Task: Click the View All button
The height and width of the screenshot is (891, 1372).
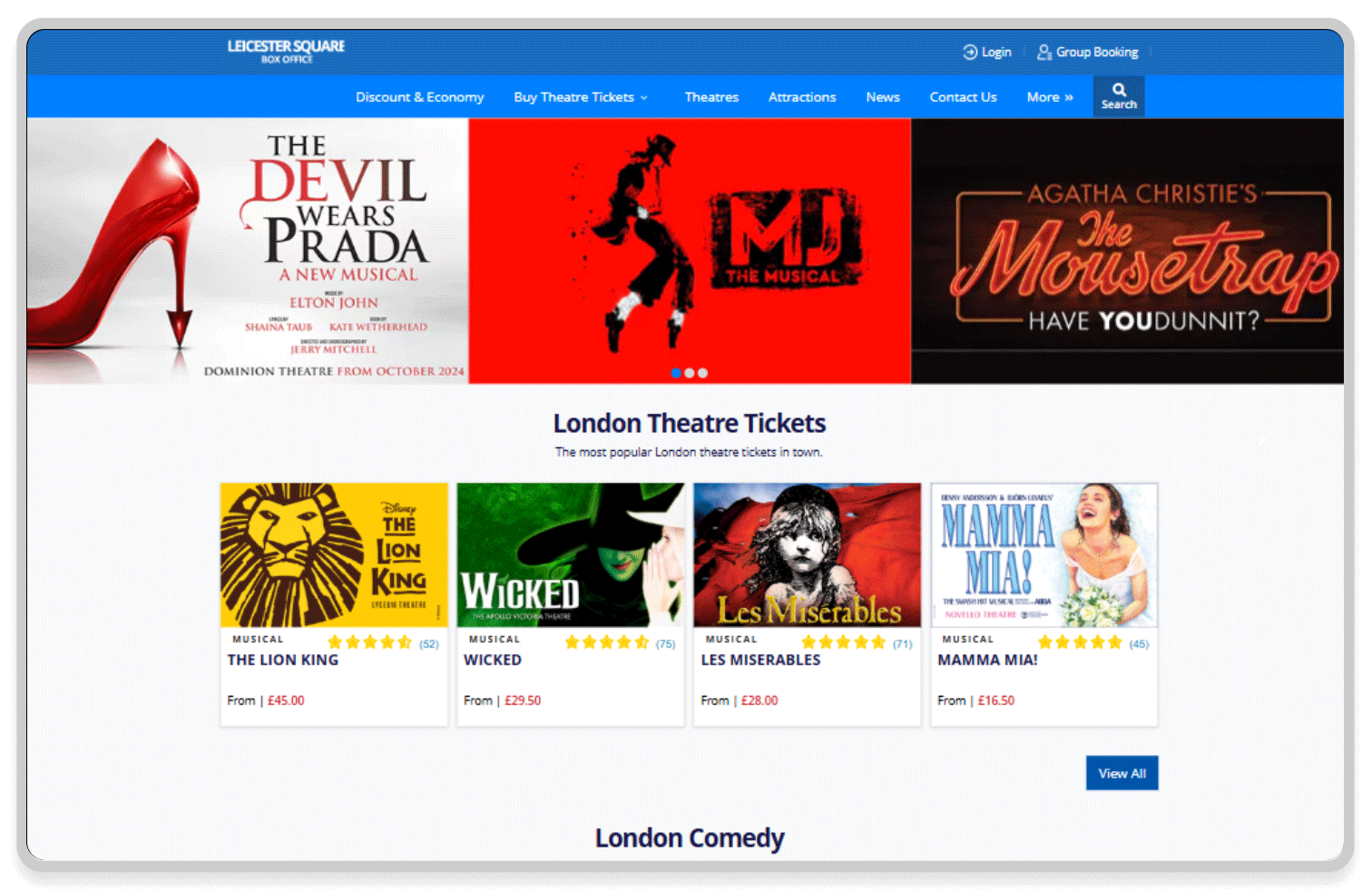Action: click(1122, 773)
